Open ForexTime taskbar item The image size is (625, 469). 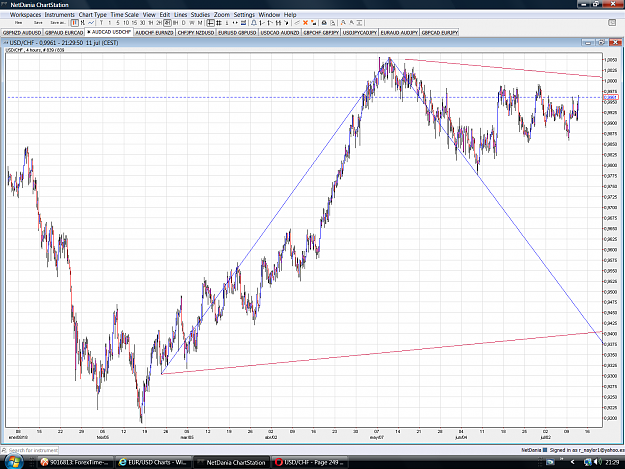coord(75,462)
